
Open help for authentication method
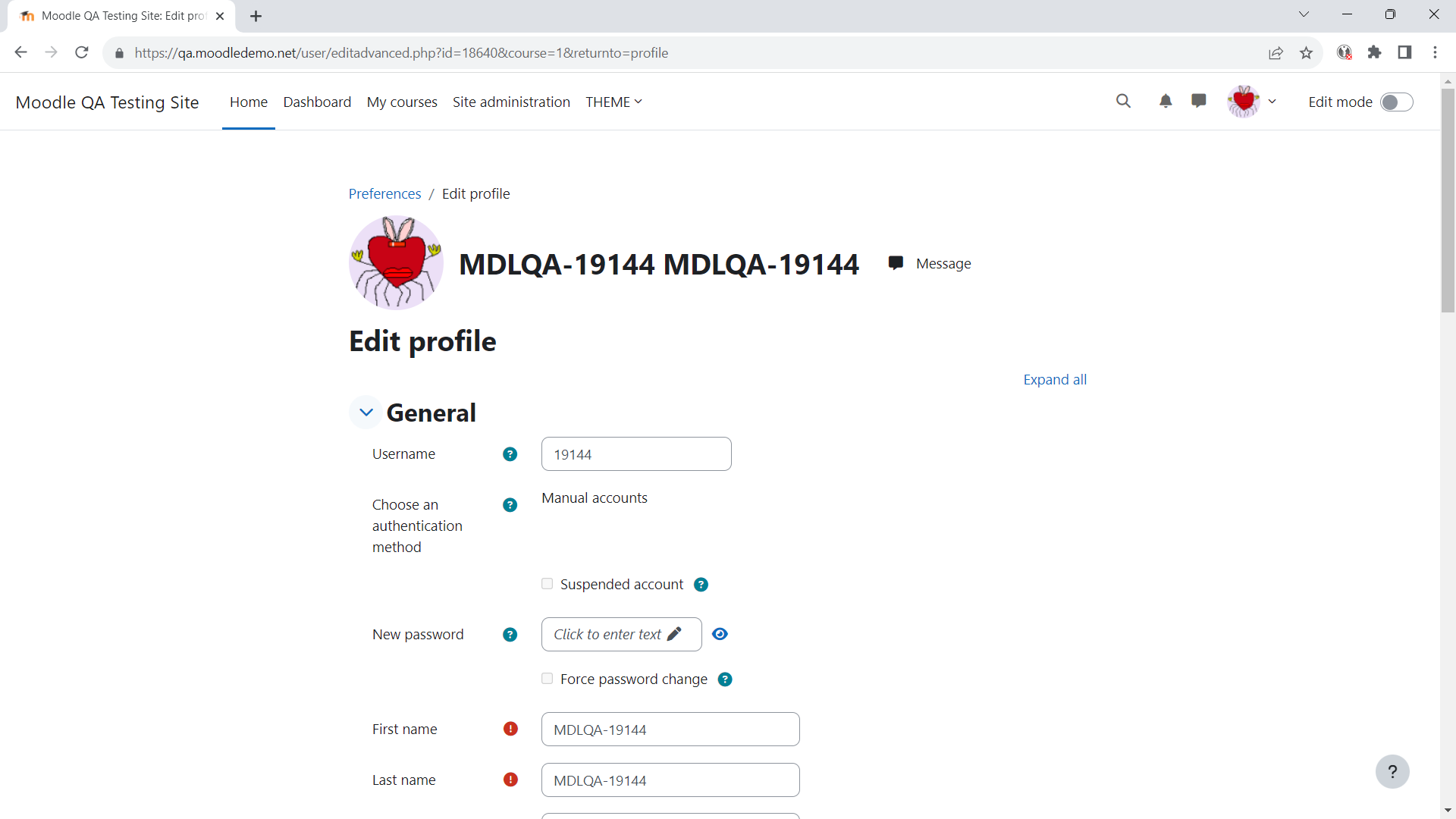(510, 505)
